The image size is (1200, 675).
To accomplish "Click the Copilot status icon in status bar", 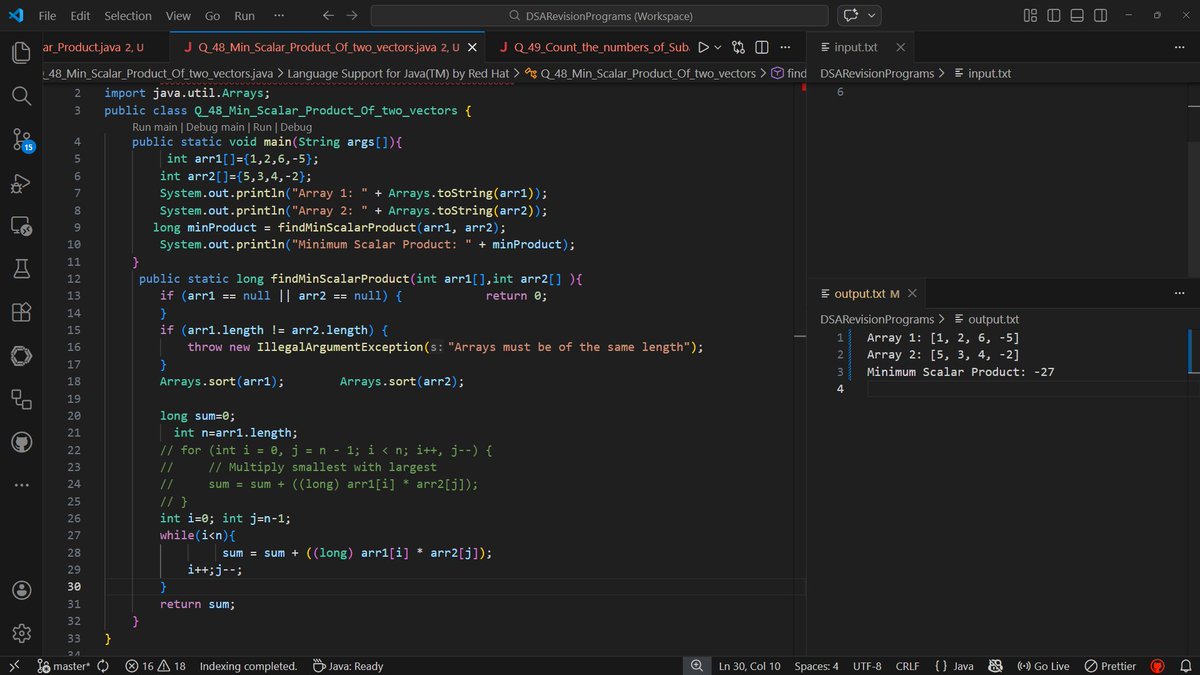I will (x=995, y=666).
